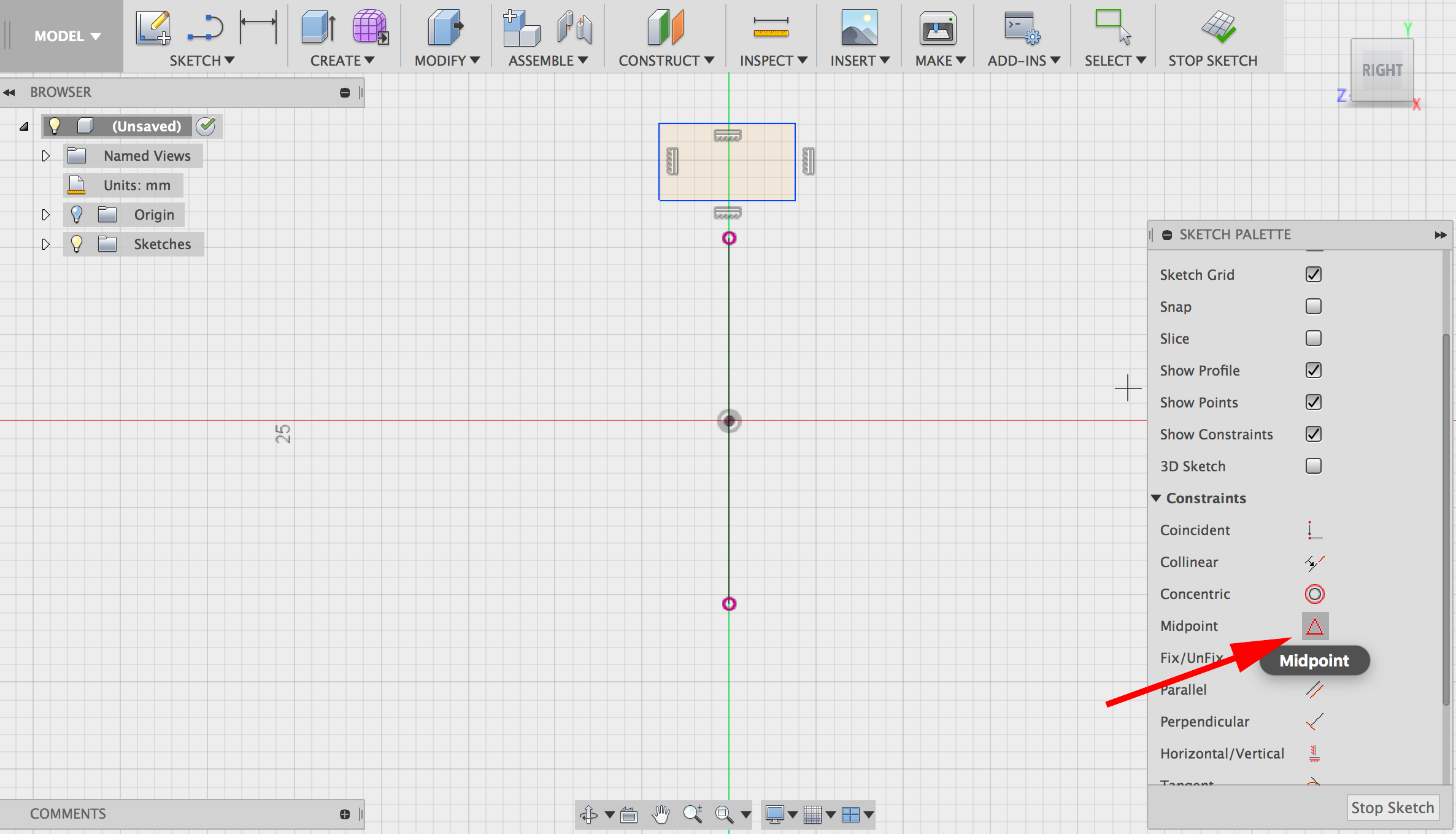Collapse the Sketch Palette double arrows

click(1441, 235)
